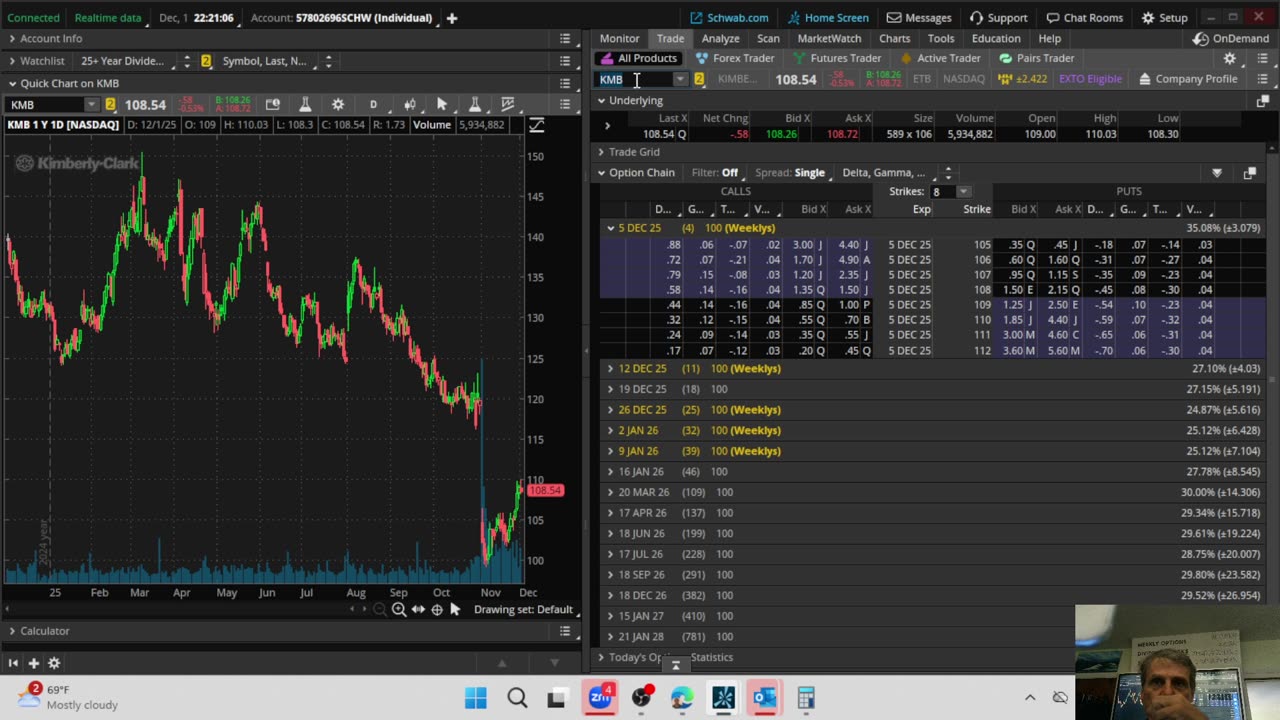The width and height of the screenshot is (1280, 720).
Task: Open Calculator gadget menu icon
Action: (565, 631)
